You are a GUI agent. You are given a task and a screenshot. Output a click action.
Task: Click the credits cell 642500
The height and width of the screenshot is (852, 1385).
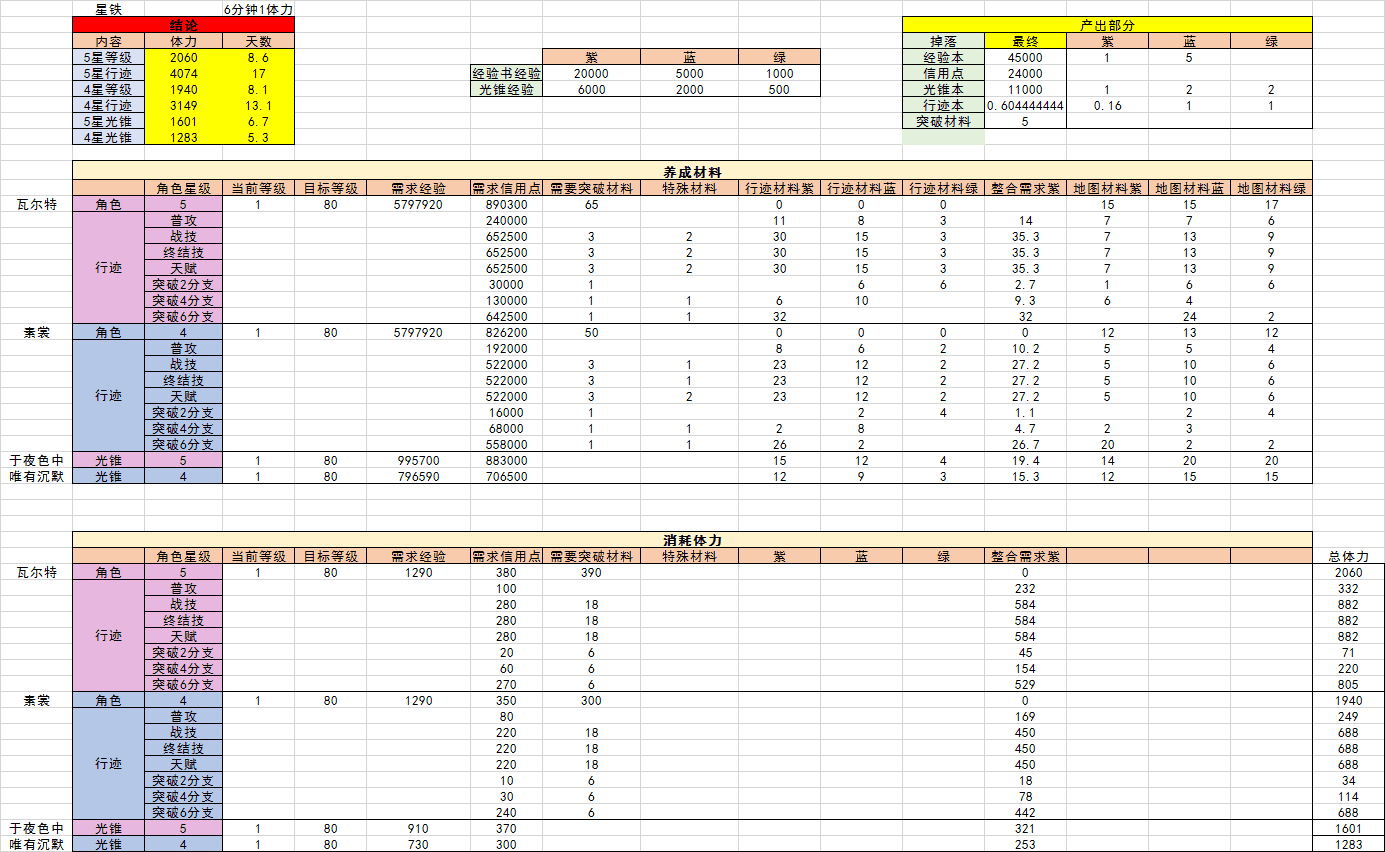coord(506,316)
